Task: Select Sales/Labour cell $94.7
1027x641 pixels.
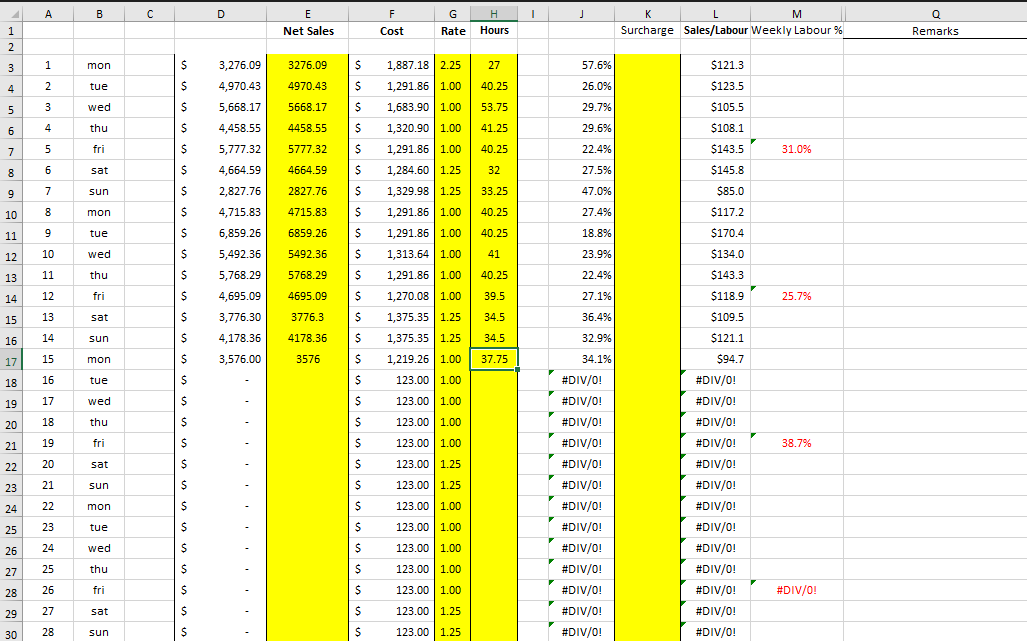Action: 715,359
